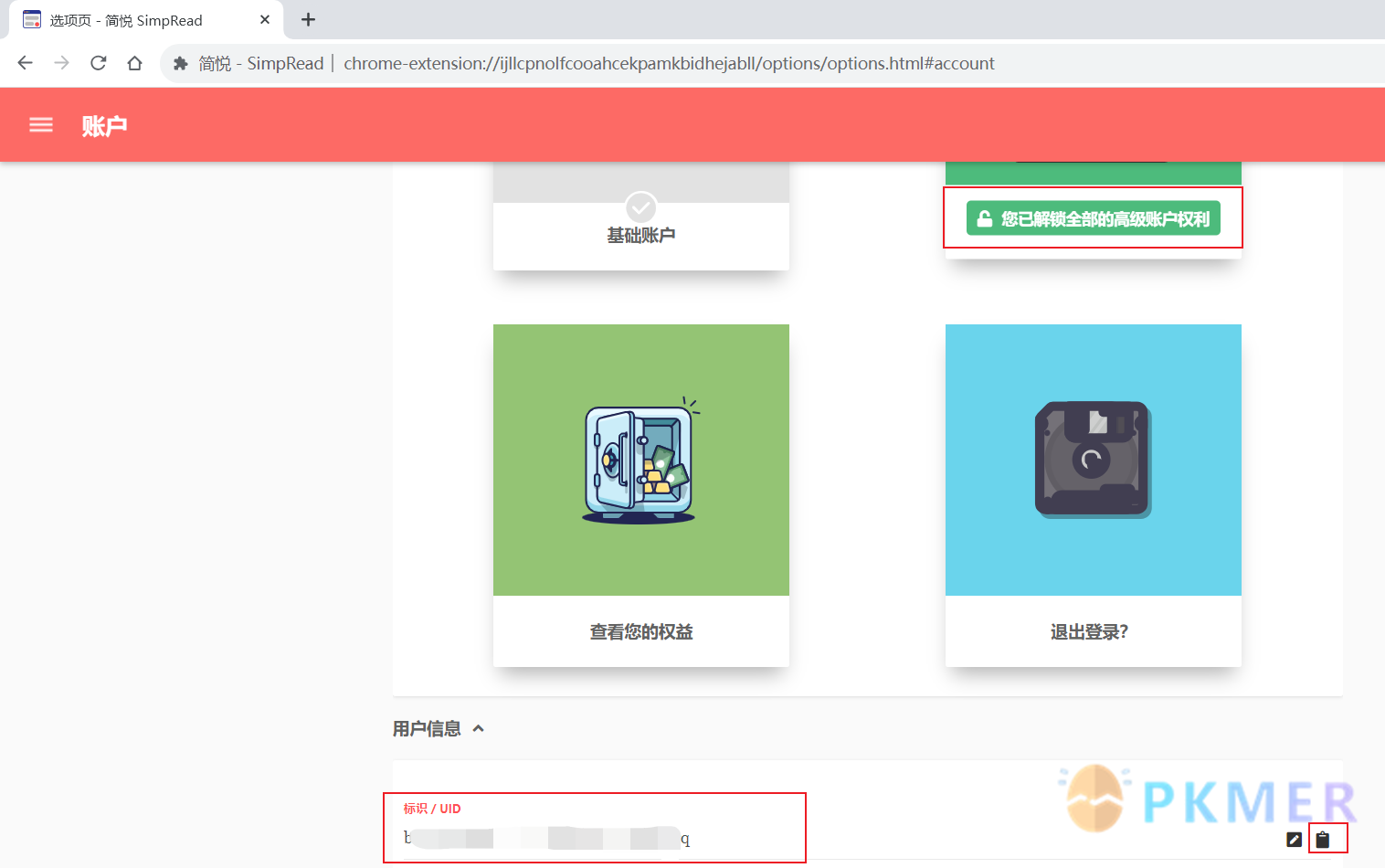Select the 选项页 - 简悦 SimpRead tab

[146, 19]
